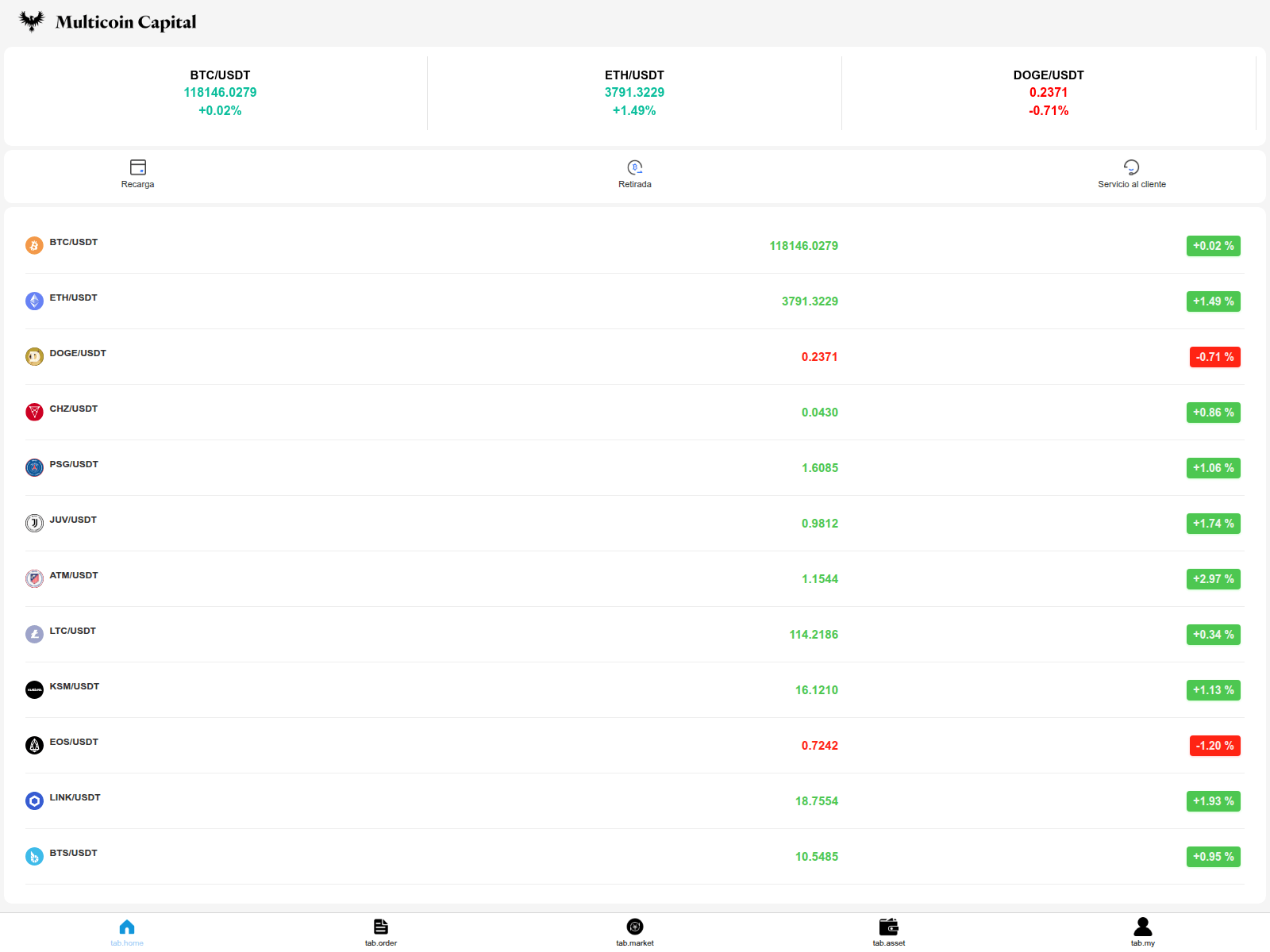
Task: Click the 0.0430 price value
Action: (820, 413)
